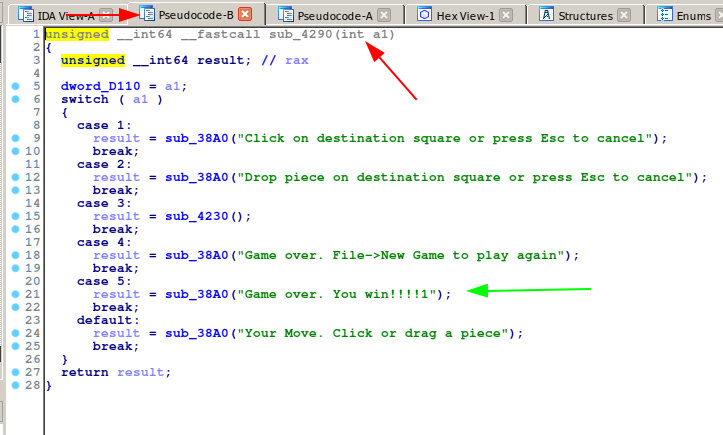The height and width of the screenshot is (435, 723).
Task: Close the Hex View-1 tab
Action: pyautogui.click(x=506, y=15)
